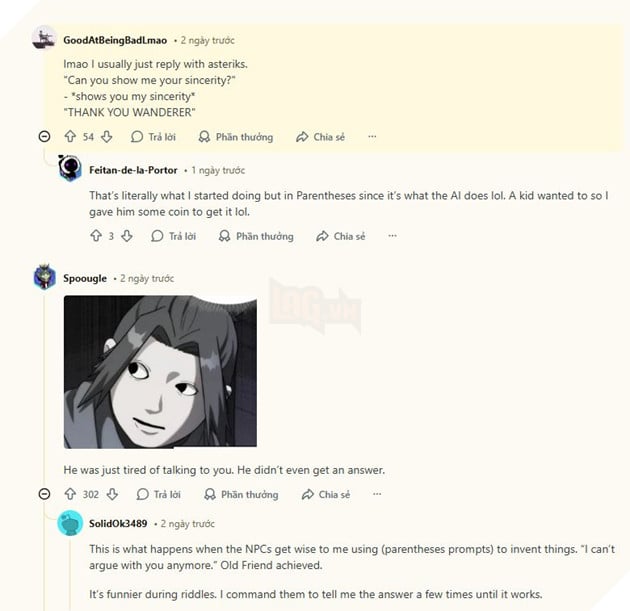
Task: Give Phần thưởng award to Spoougle's comment
Action: coord(241,495)
